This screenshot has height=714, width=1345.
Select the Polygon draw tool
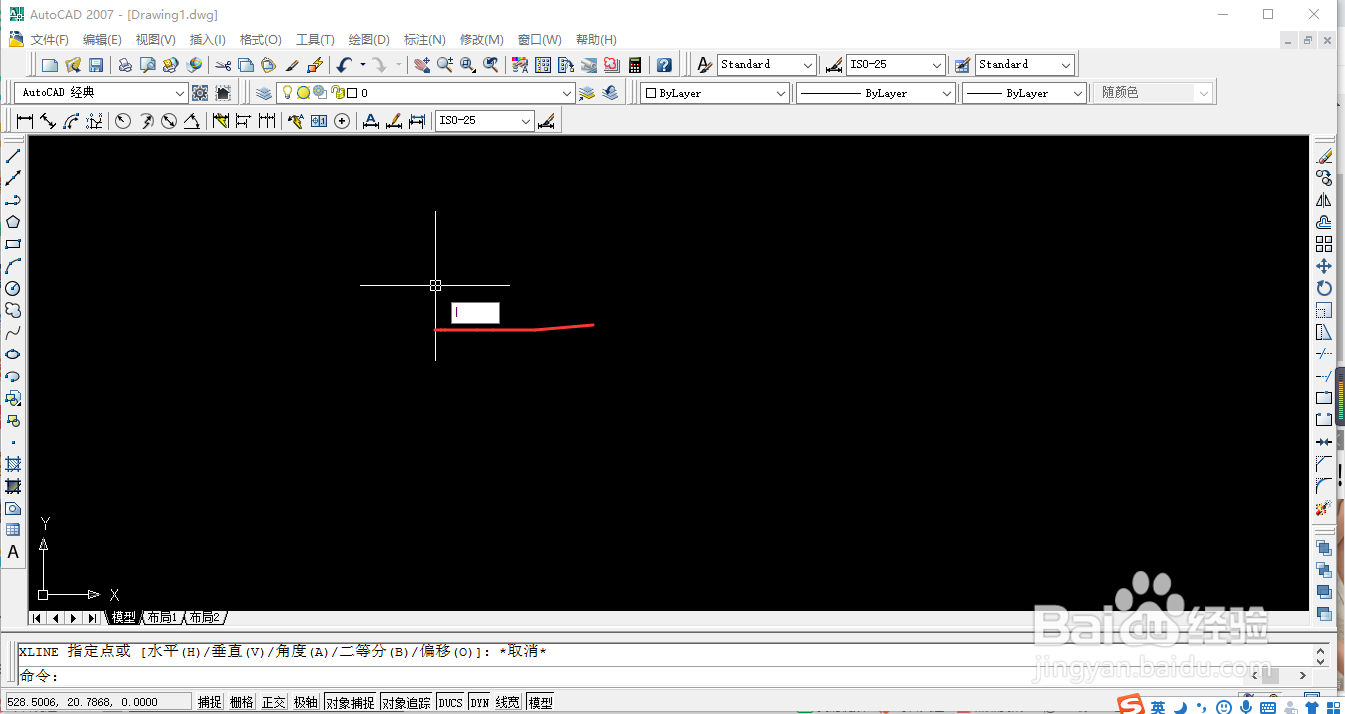(13, 222)
